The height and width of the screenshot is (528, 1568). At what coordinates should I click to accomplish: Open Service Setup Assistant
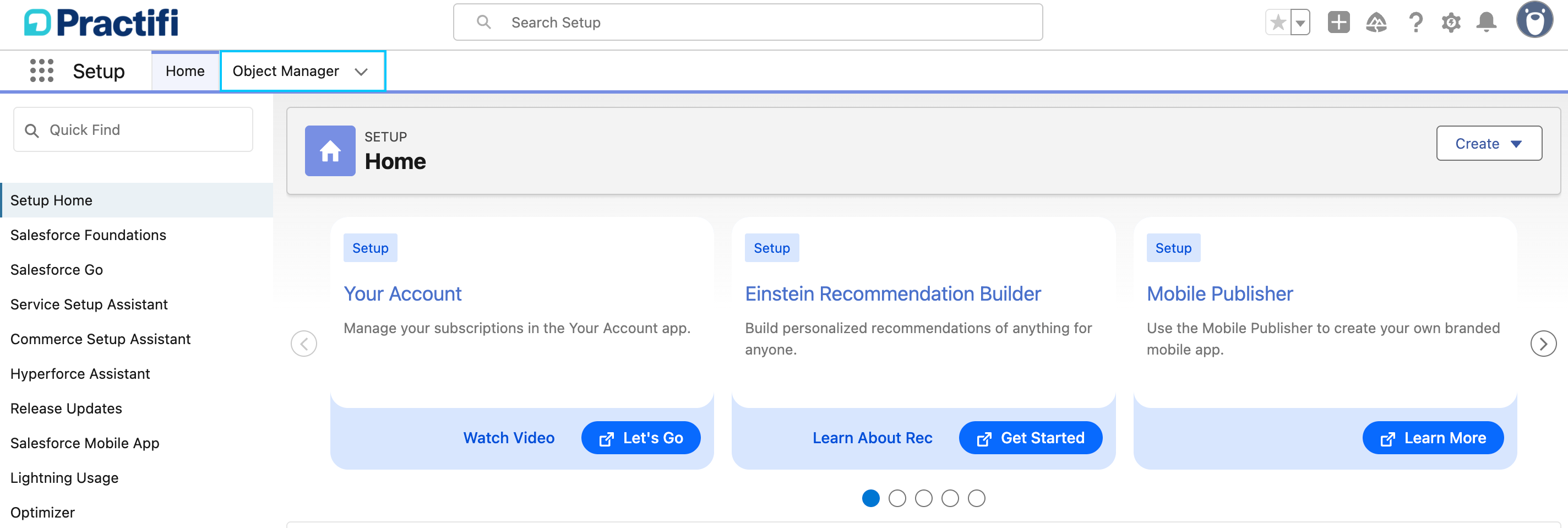(x=89, y=304)
